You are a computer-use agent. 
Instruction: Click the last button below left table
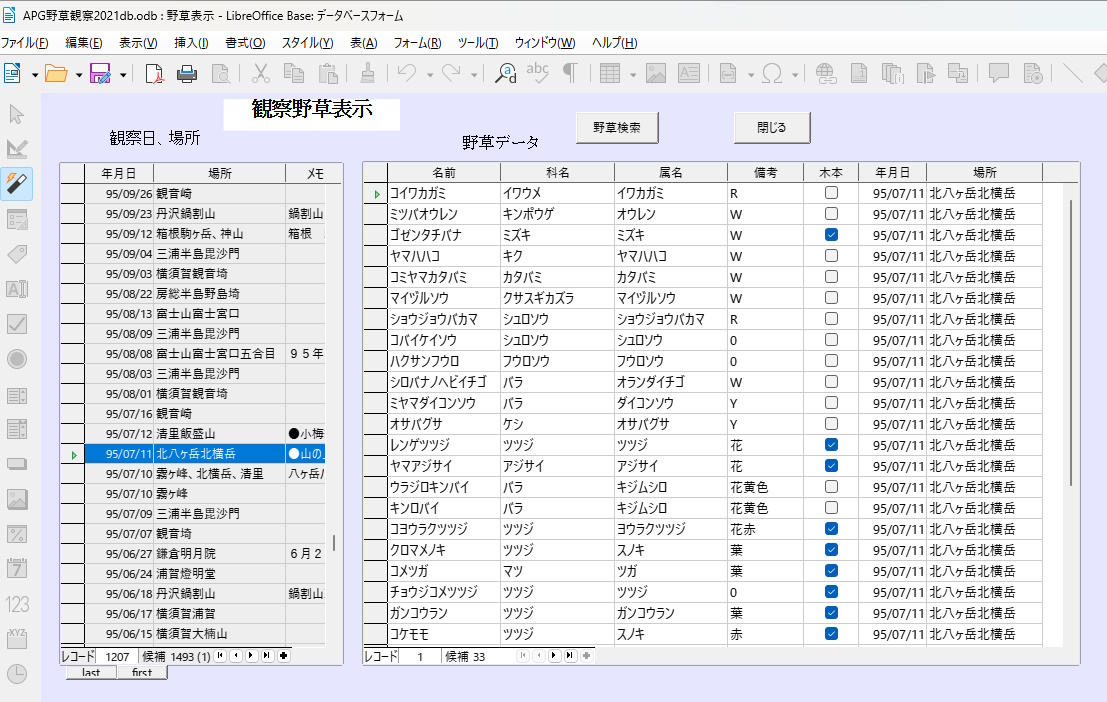[91, 672]
